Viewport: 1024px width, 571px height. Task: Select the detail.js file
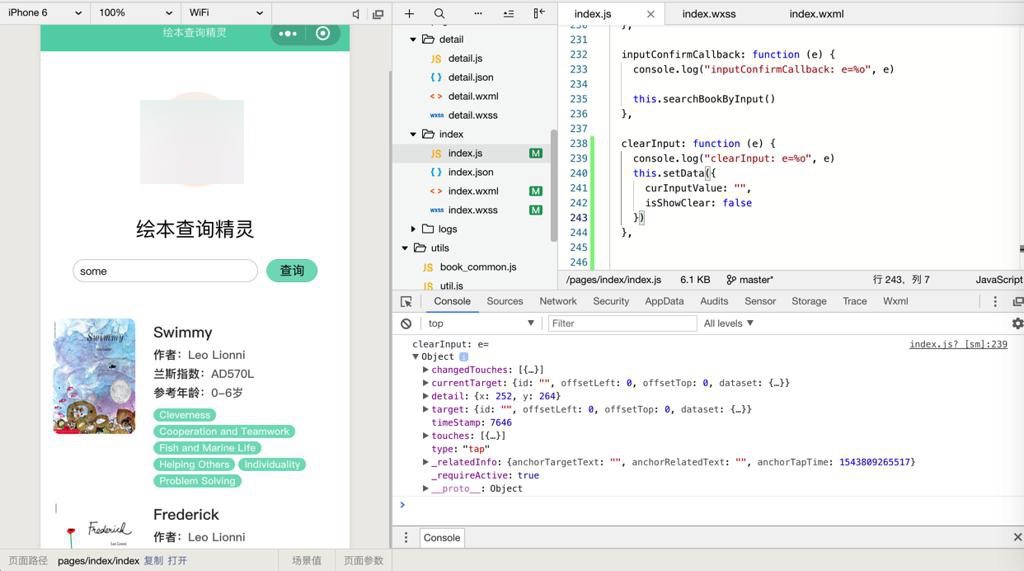466,58
